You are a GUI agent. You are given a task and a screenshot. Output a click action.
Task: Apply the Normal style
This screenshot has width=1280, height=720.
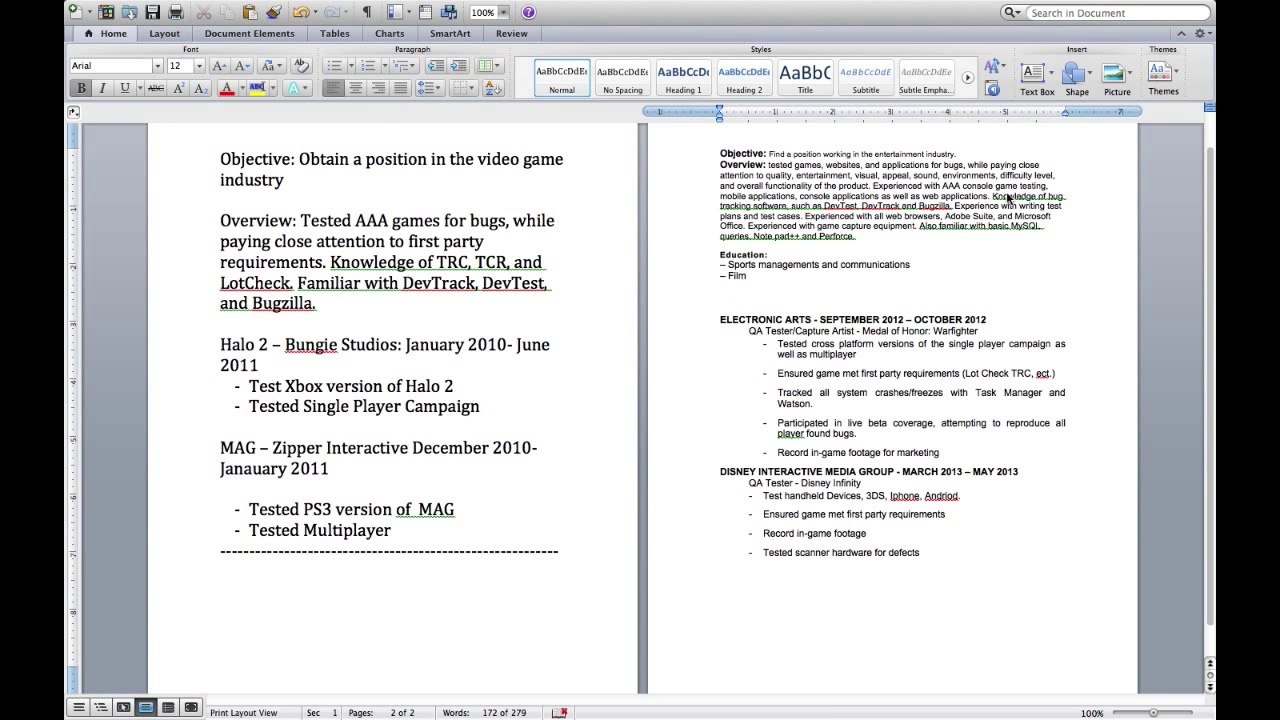coord(562,78)
